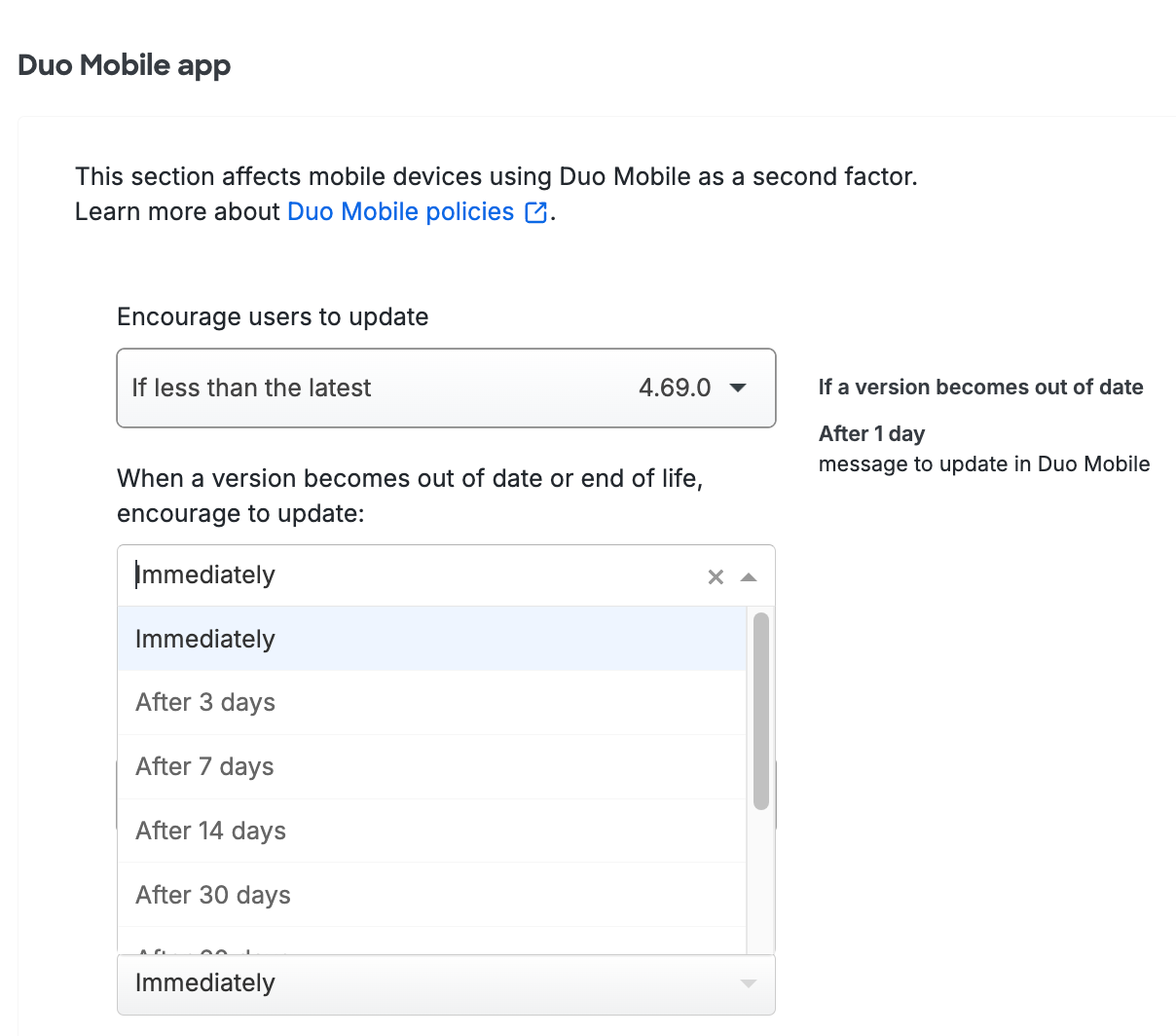Click the "Duo Mobile app" section heading

click(x=125, y=65)
